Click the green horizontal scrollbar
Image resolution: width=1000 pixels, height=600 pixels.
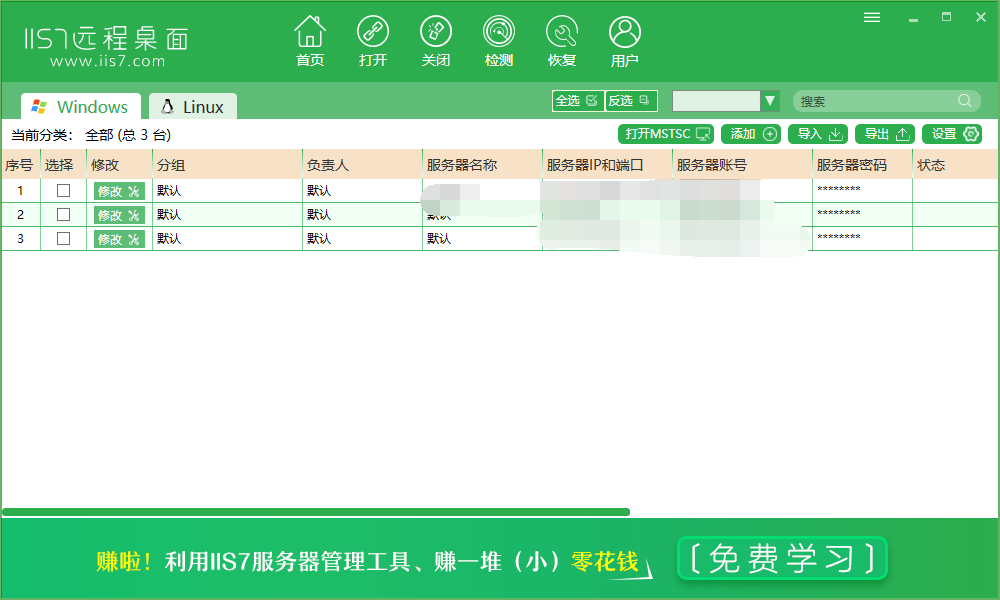316,512
